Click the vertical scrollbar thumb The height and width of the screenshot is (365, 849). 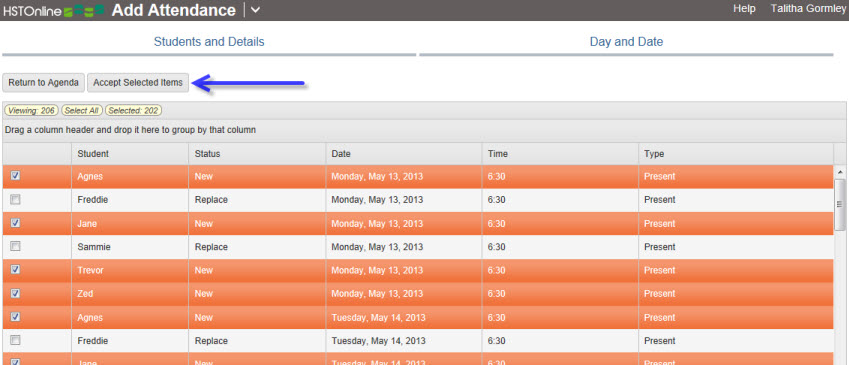840,205
